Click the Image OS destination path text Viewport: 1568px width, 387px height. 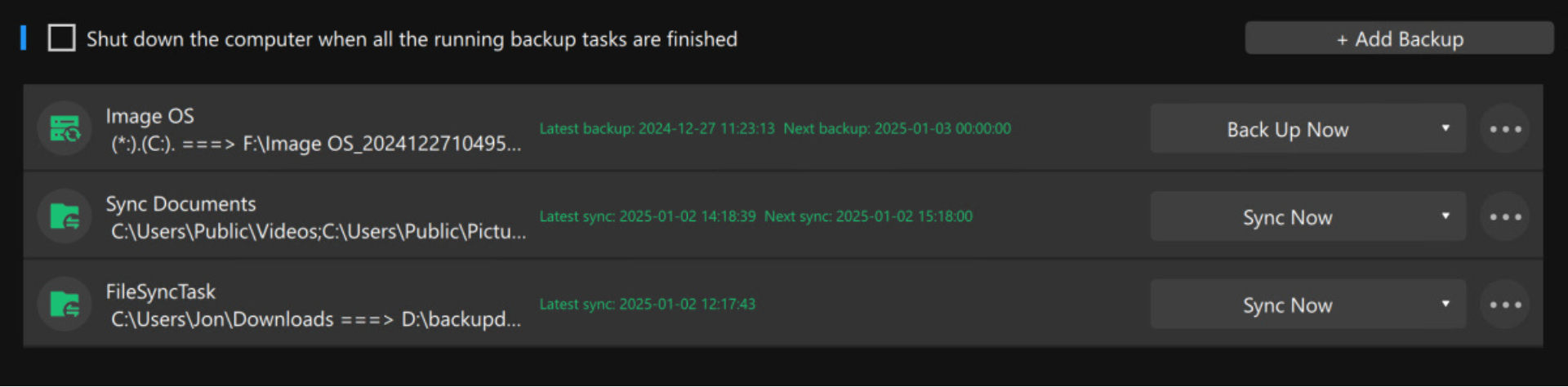coord(381,145)
